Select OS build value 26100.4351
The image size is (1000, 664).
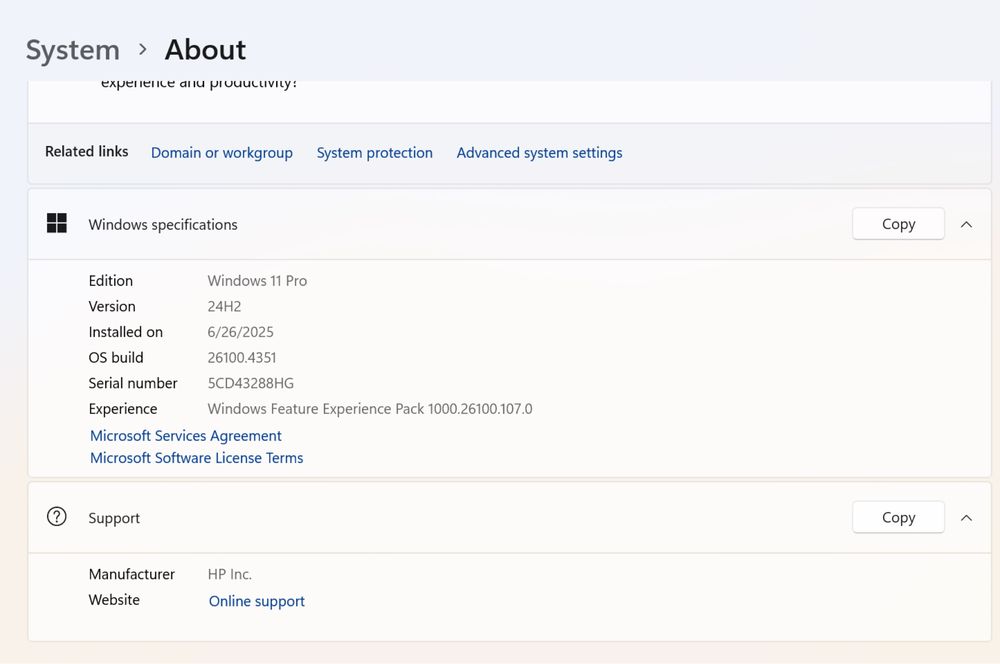[242, 357]
